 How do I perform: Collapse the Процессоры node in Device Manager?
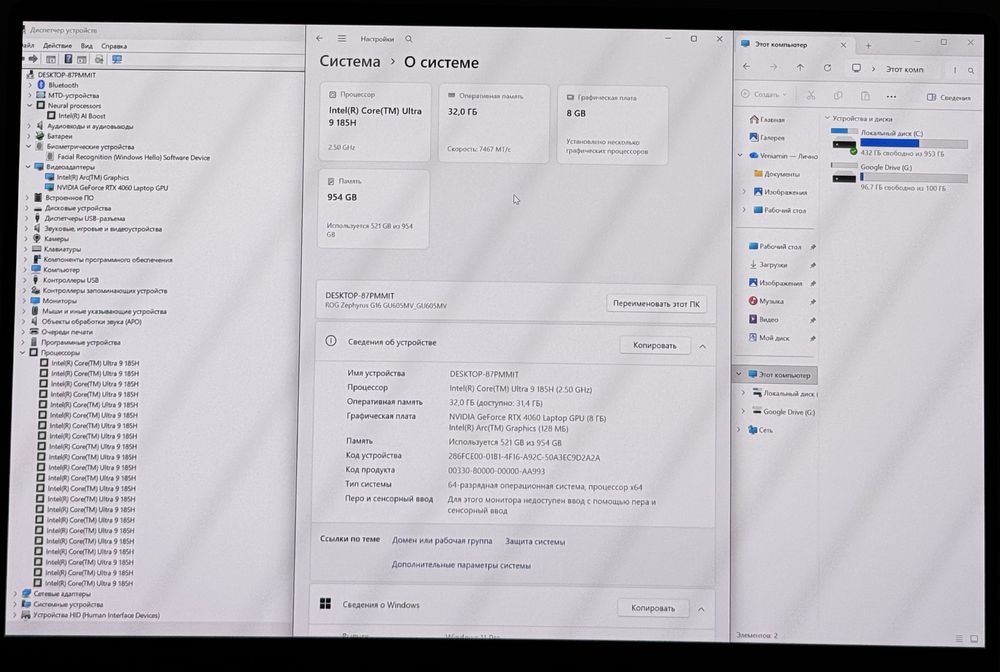pos(22,352)
